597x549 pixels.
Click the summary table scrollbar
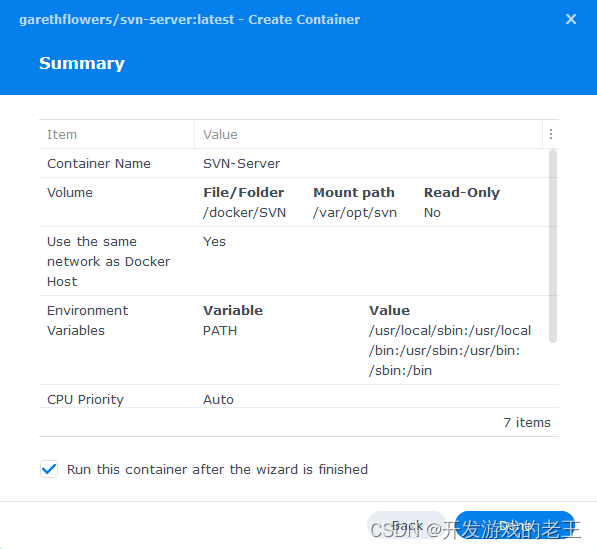click(553, 246)
